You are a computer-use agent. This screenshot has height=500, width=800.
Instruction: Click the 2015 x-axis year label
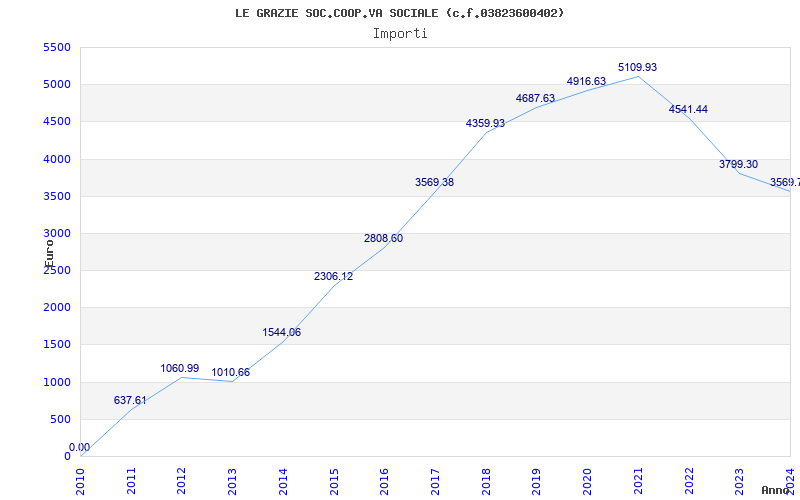[334, 481]
